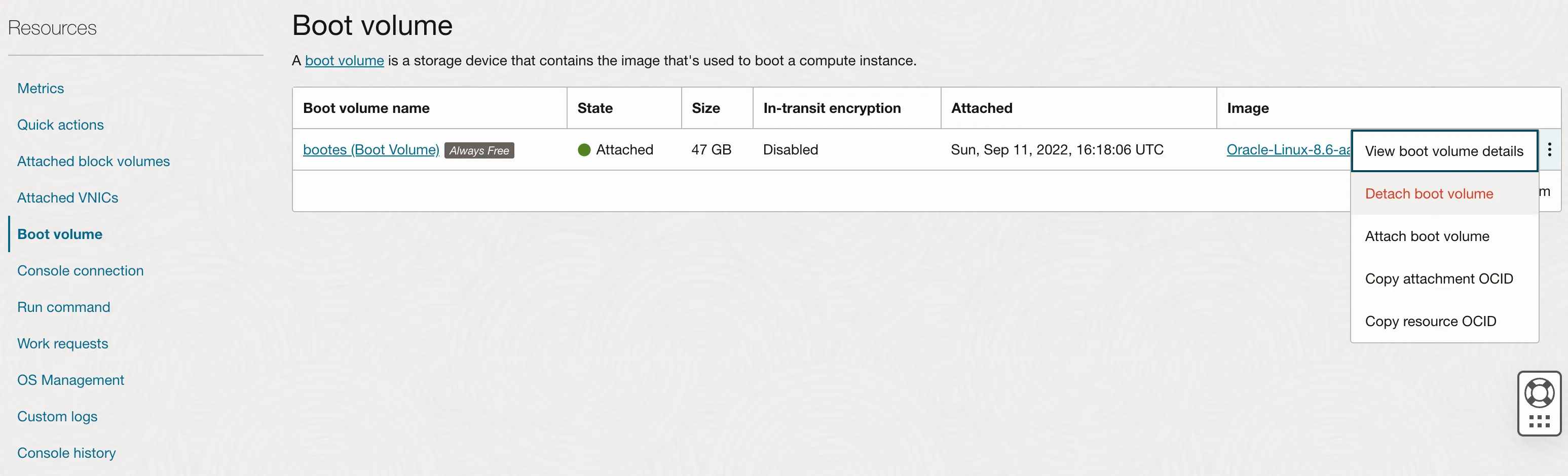
Task: Open the Oracle-Linux-8.6 image link
Action: coord(1288,149)
